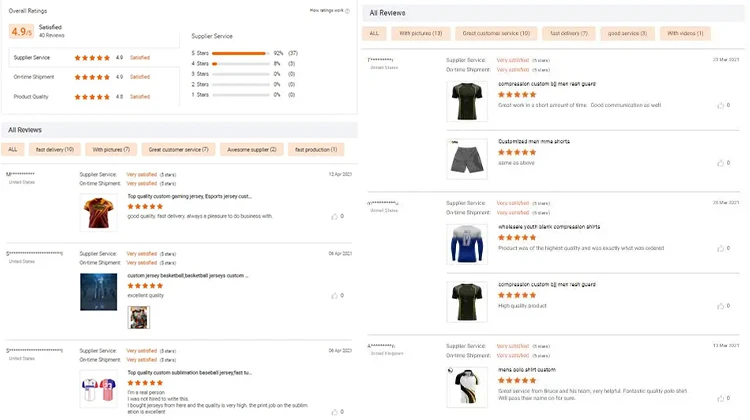750x420 pixels.
Task: Open 'How ratings work' info
Action: [329, 10]
